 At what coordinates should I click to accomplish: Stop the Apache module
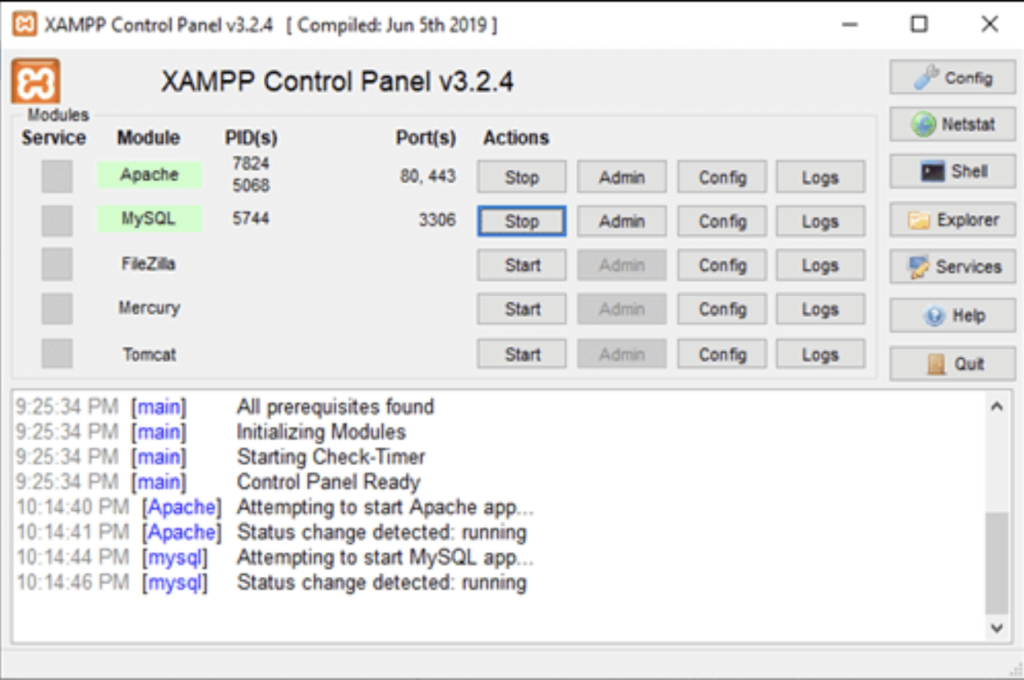point(521,176)
